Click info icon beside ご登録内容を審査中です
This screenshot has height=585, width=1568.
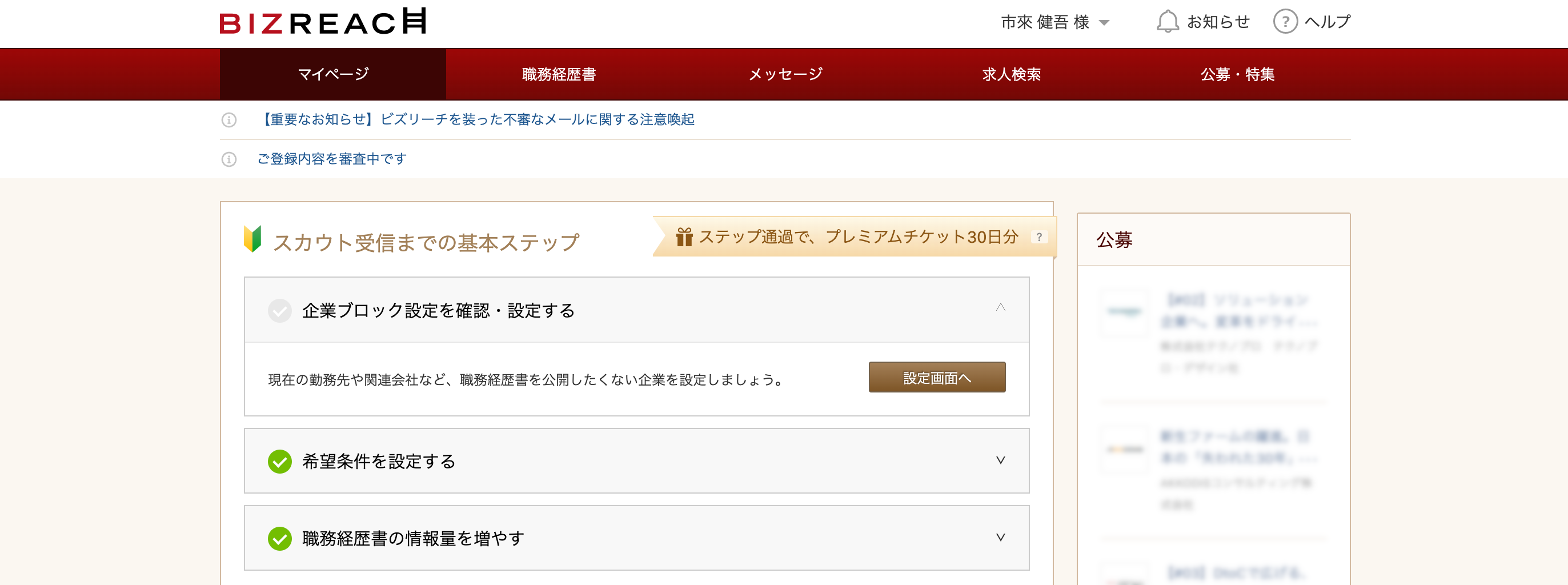tap(229, 159)
